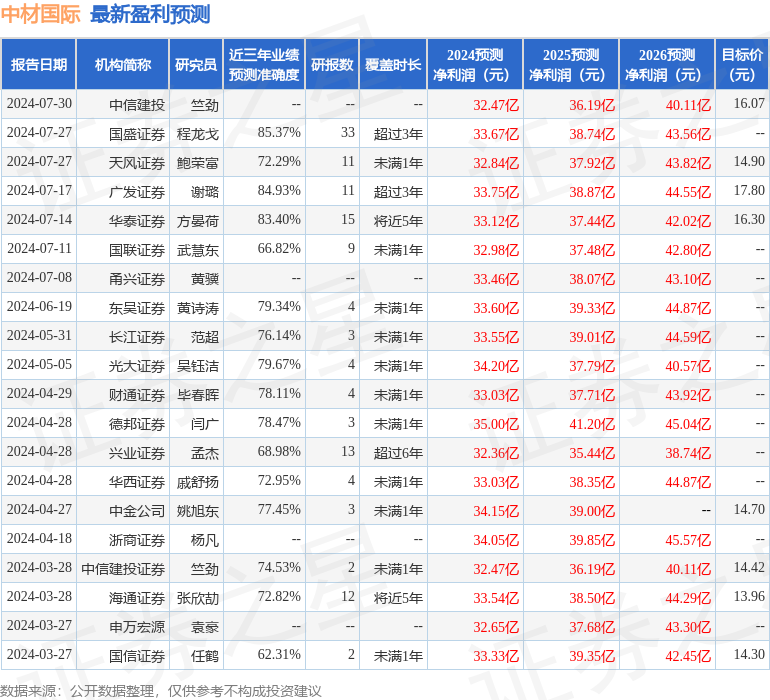Select the 2024-04-29 report date
The image size is (770, 700).
[39, 393]
